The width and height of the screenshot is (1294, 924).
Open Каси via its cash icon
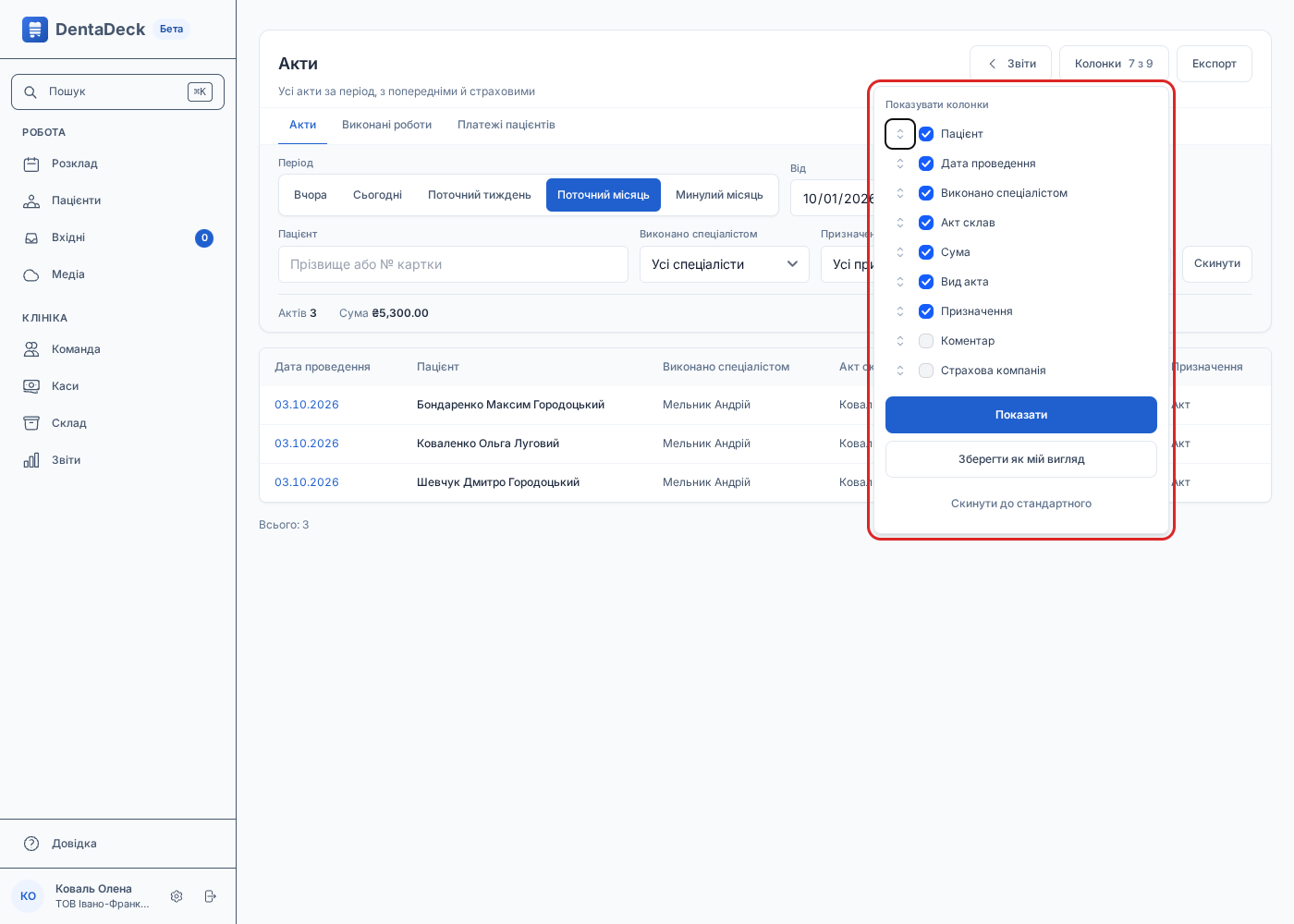click(31, 386)
